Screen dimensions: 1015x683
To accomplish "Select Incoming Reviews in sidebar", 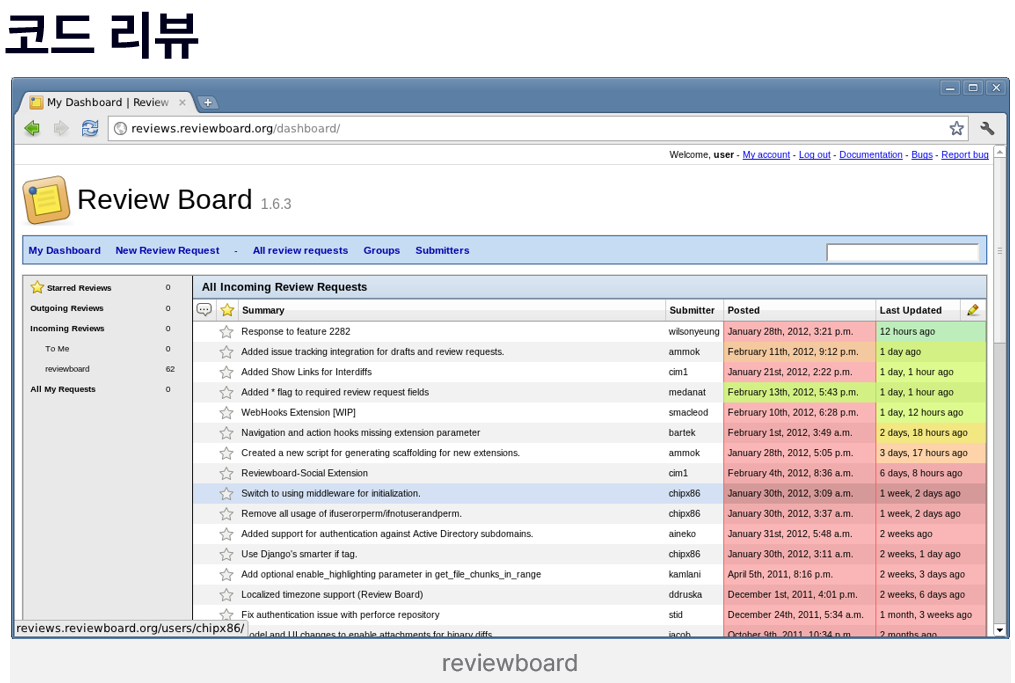I will point(67,328).
